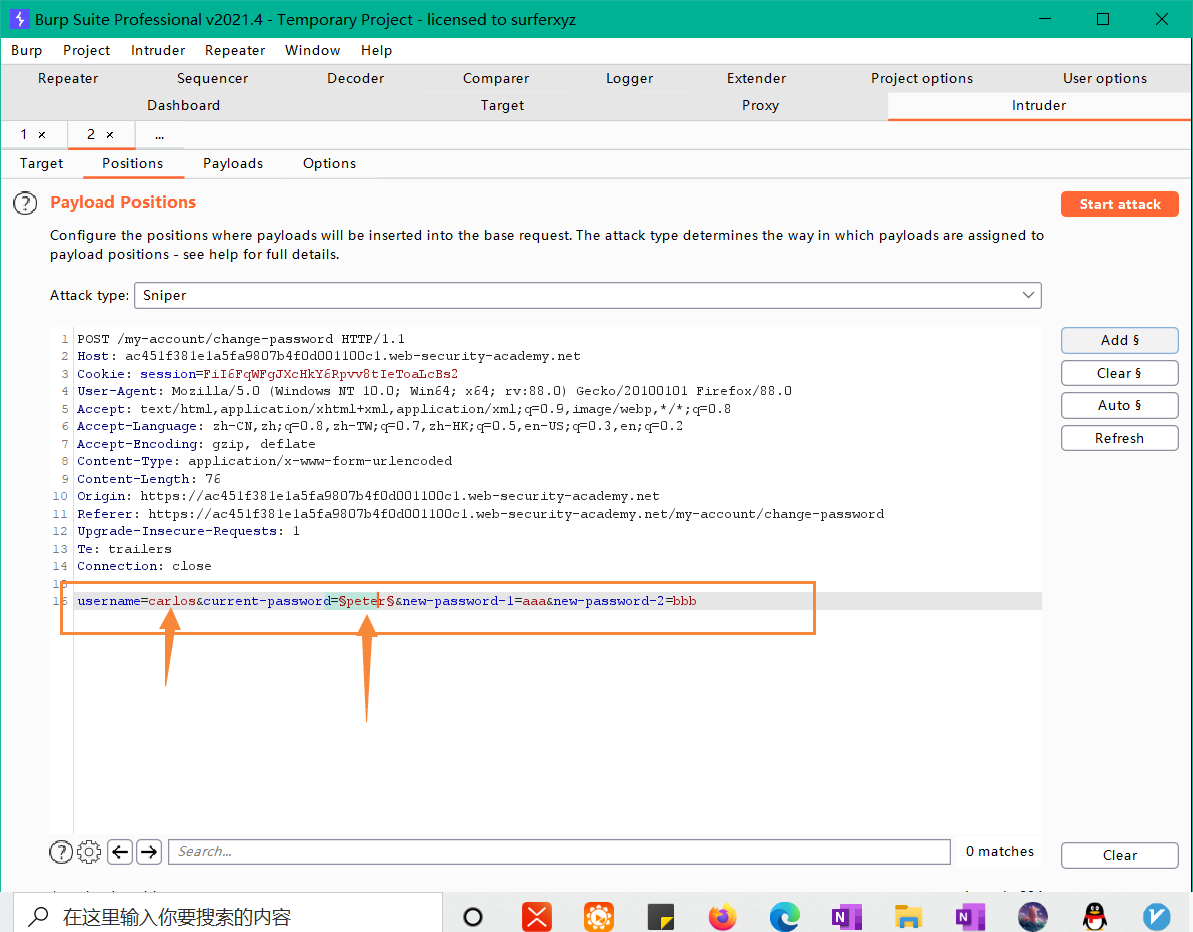Open the Window menu
Image resolution: width=1193 pixels, height=932 pixels.
313,50
